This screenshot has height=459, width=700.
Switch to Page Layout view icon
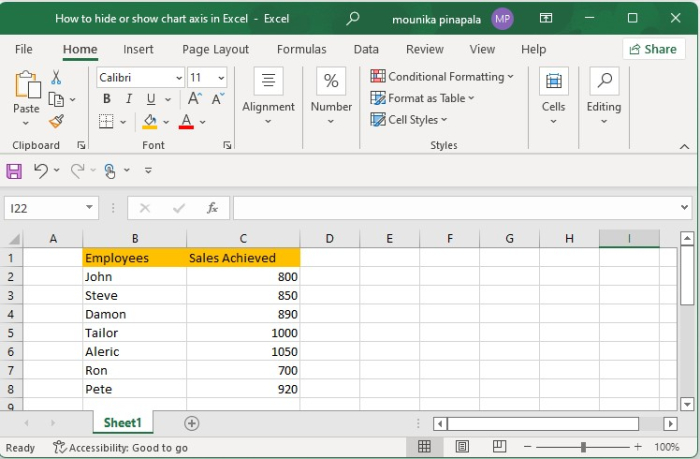point(462,447)
